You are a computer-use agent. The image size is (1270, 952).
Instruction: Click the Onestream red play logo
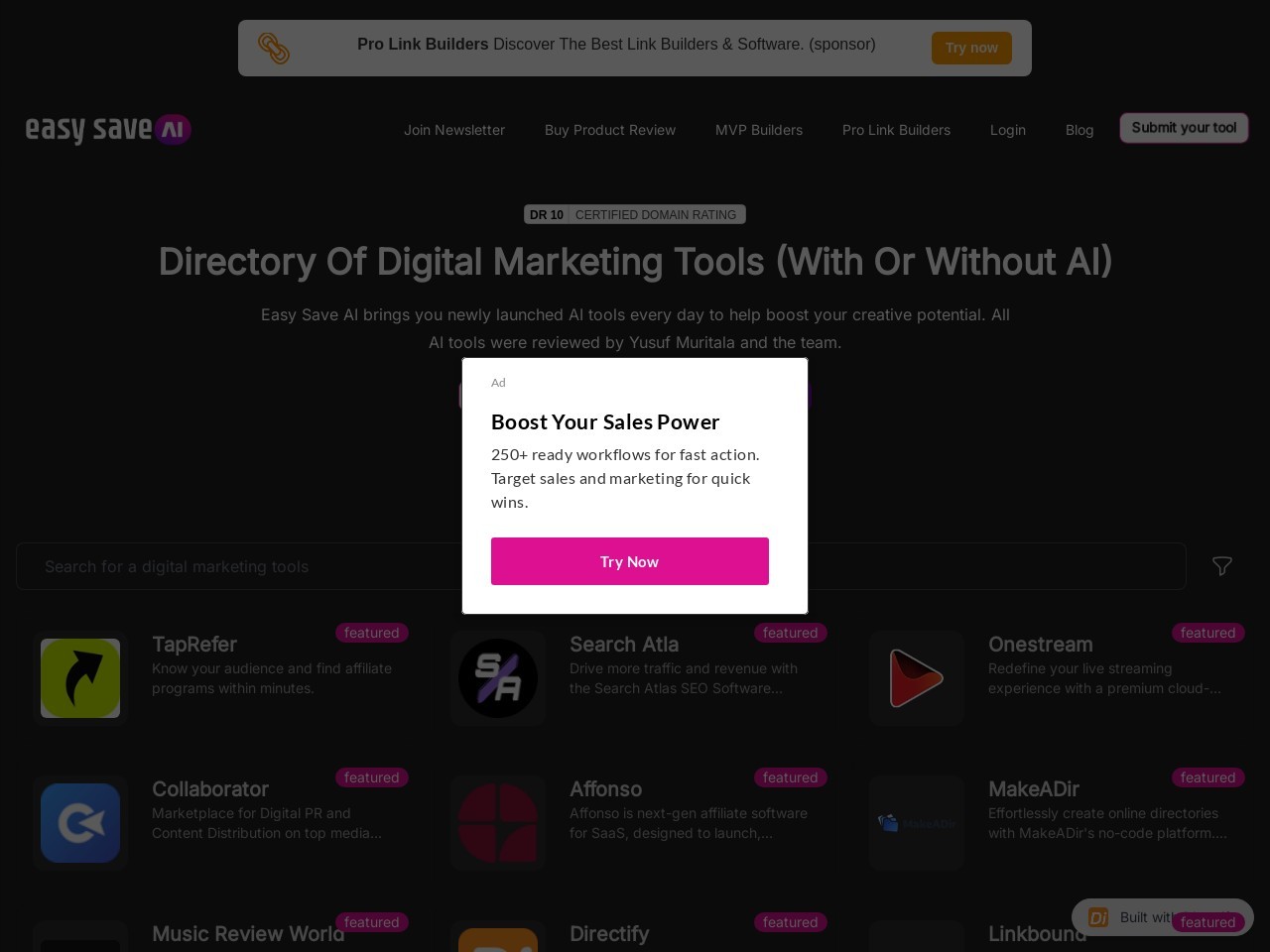(917, 678)
